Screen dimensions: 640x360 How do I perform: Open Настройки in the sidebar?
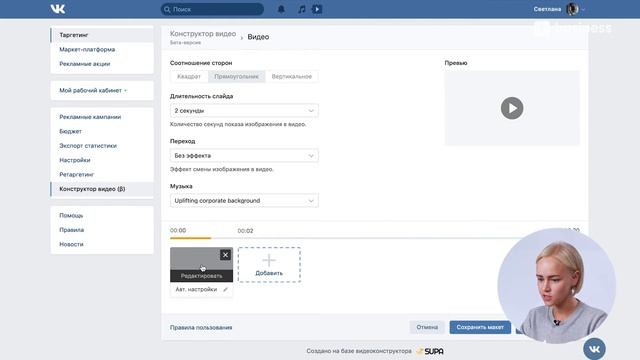coord(102,160)
